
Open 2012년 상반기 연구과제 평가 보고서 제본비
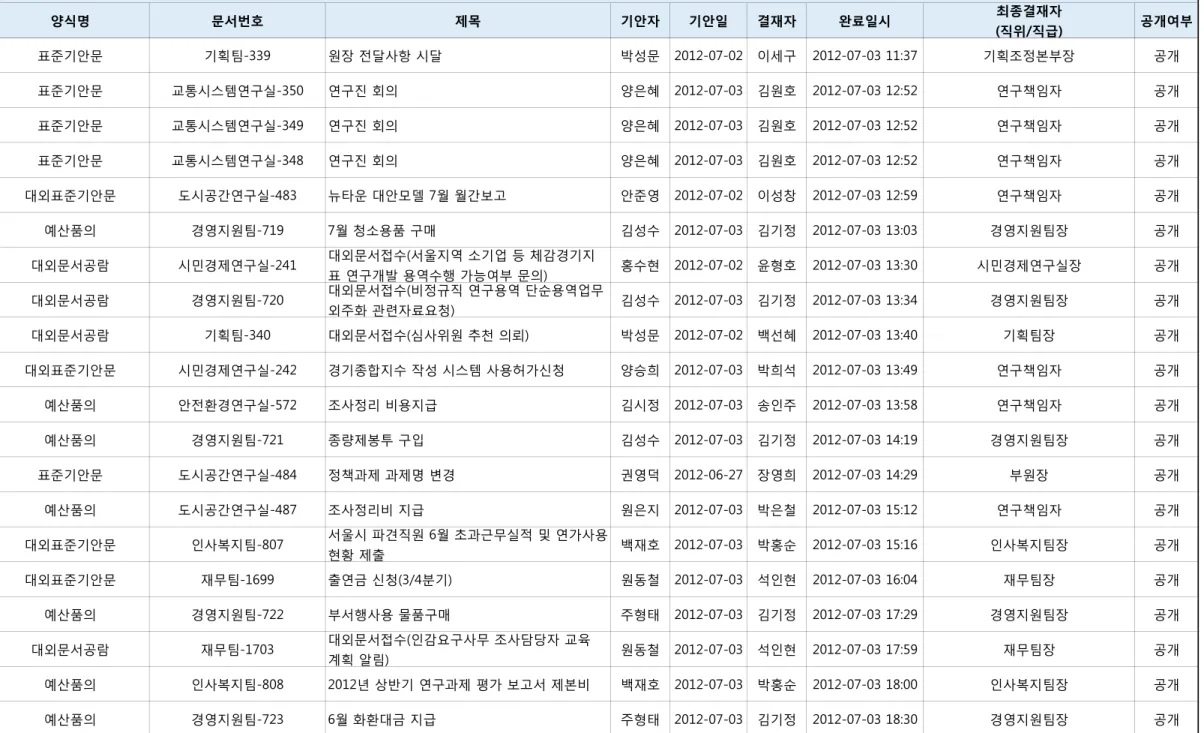tap(460, 686)
